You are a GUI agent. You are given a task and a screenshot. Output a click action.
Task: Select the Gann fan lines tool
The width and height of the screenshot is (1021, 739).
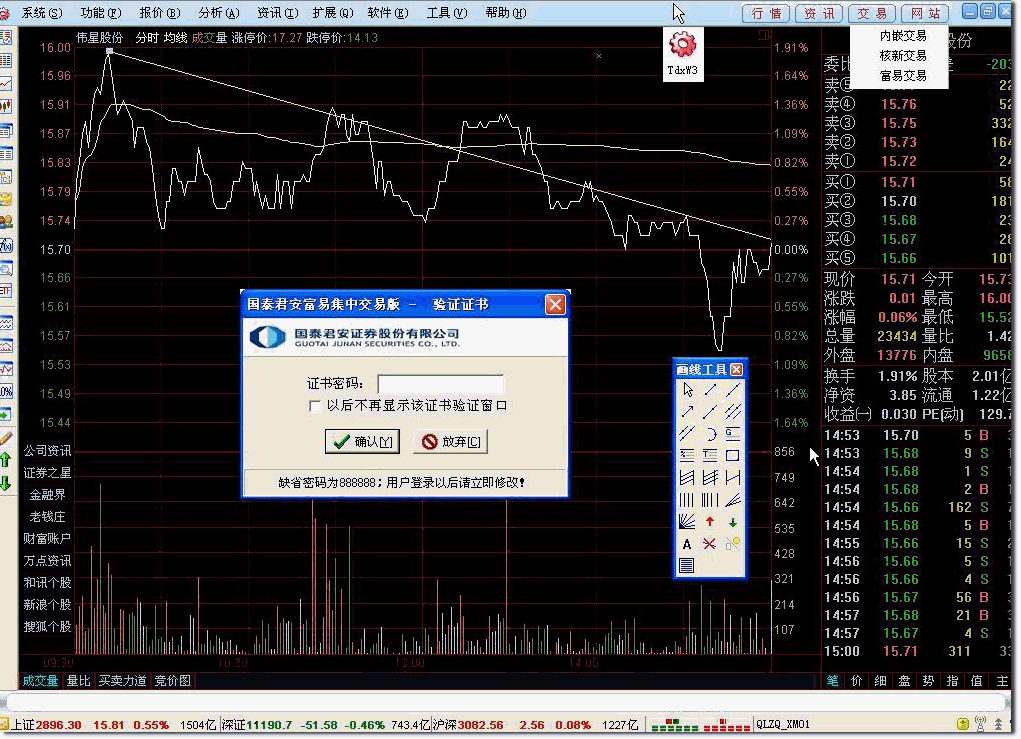pos(688,522)
